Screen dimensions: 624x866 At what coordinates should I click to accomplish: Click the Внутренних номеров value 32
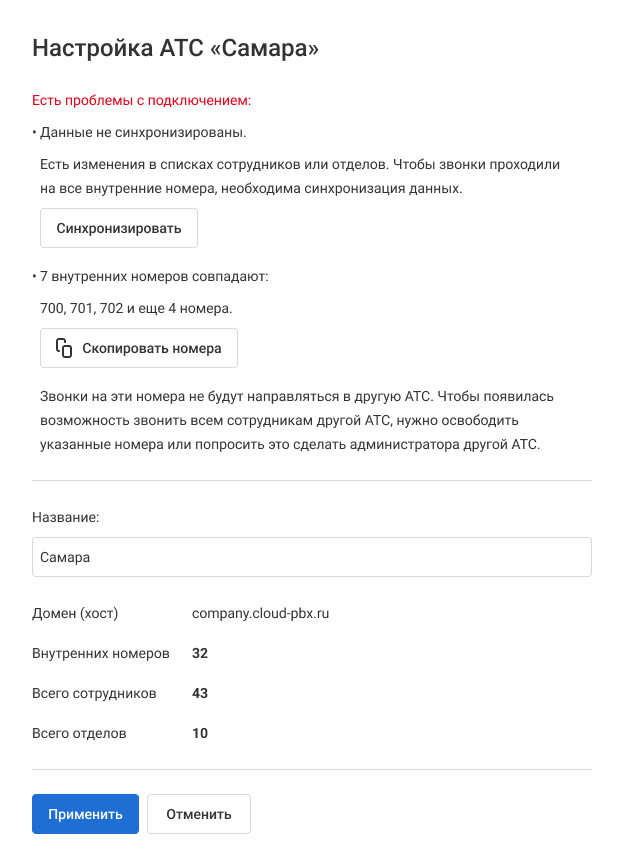pos(200,653)
